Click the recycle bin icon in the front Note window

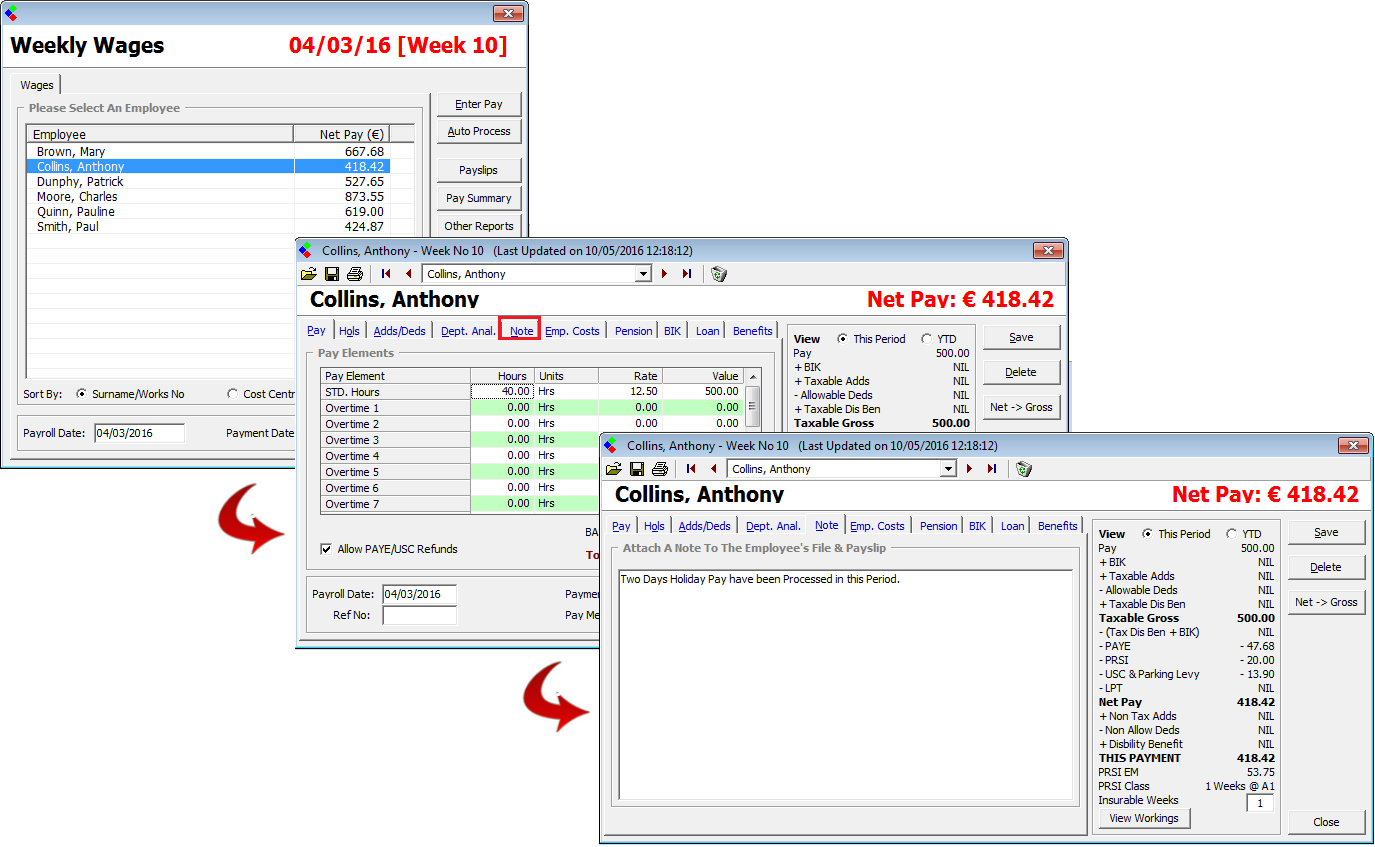[1023, 469]
